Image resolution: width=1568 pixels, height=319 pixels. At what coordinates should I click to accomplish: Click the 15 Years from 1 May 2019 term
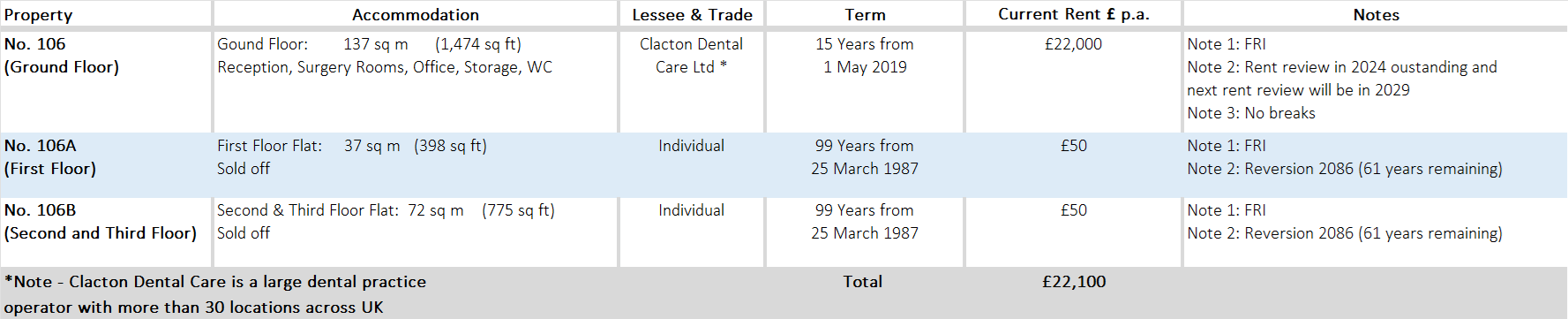click(865, 55)
